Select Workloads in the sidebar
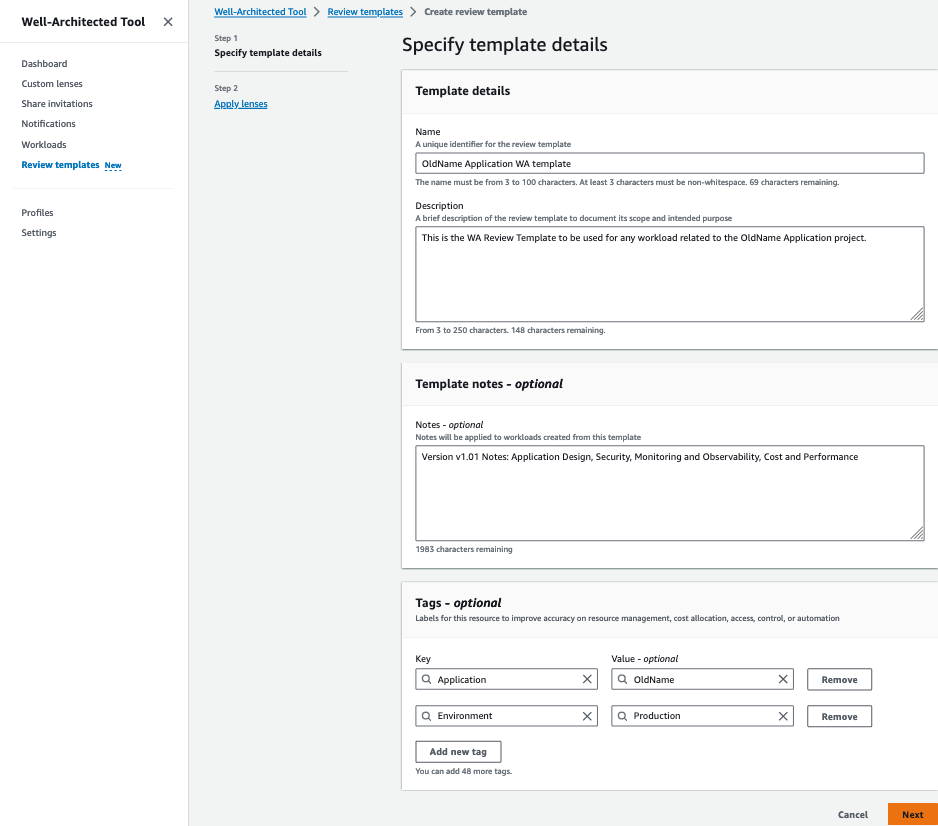 43,144
